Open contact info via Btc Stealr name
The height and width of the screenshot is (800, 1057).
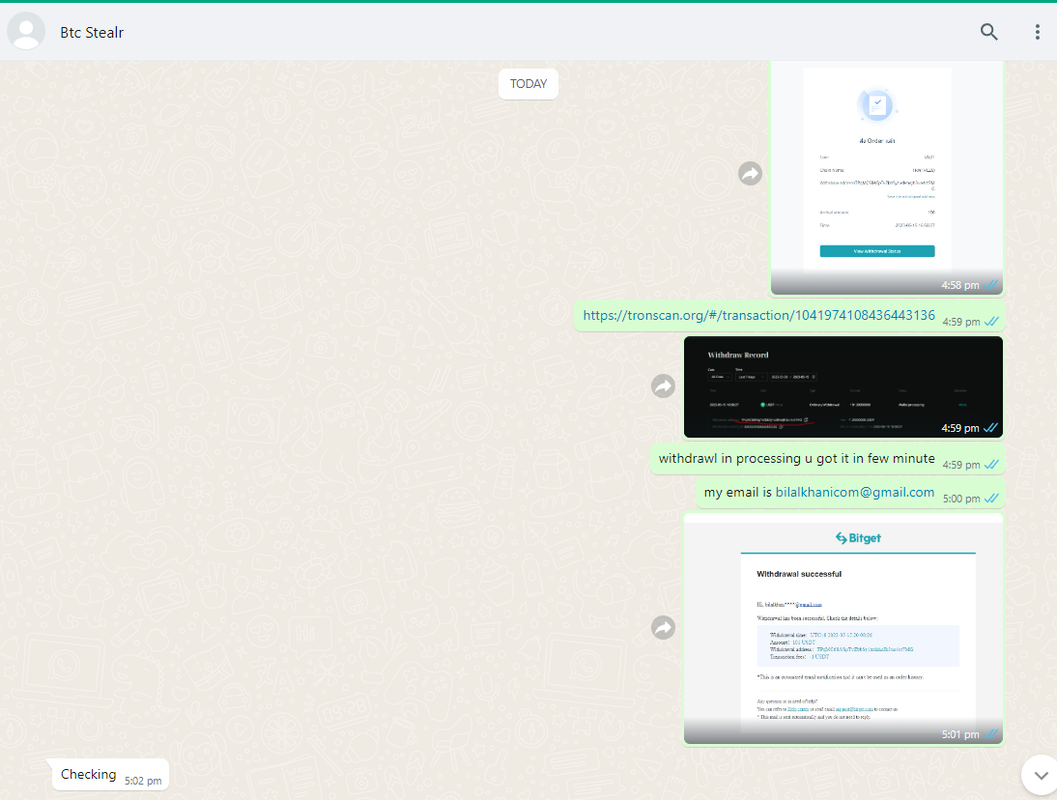[92, 32]
